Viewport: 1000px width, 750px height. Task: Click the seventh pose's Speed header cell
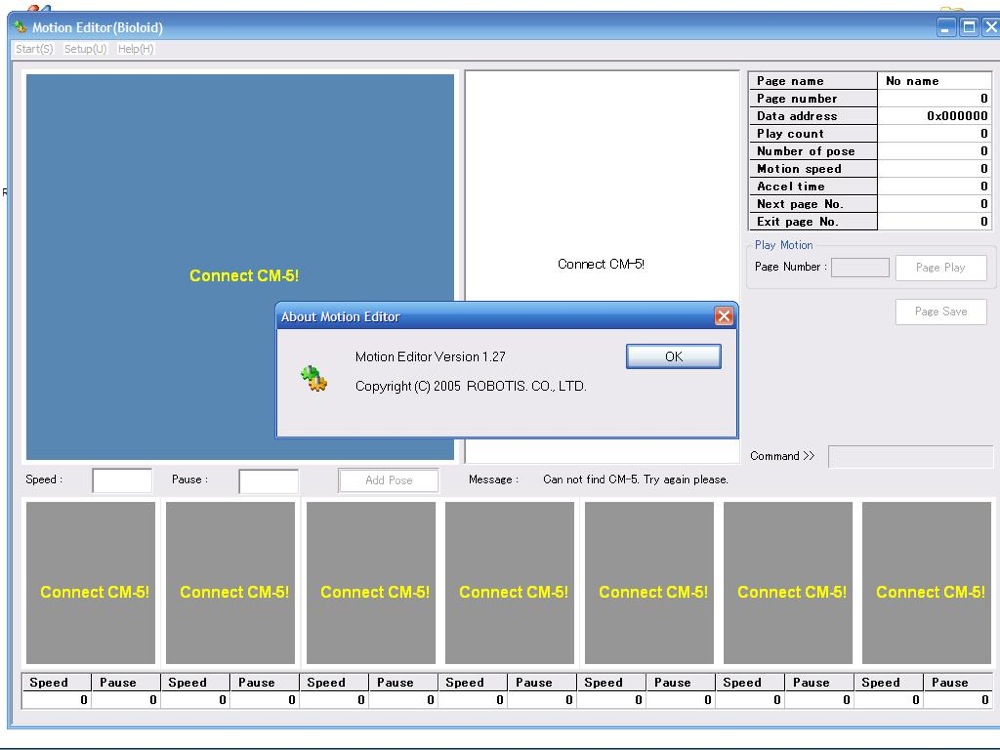(888, 682)
